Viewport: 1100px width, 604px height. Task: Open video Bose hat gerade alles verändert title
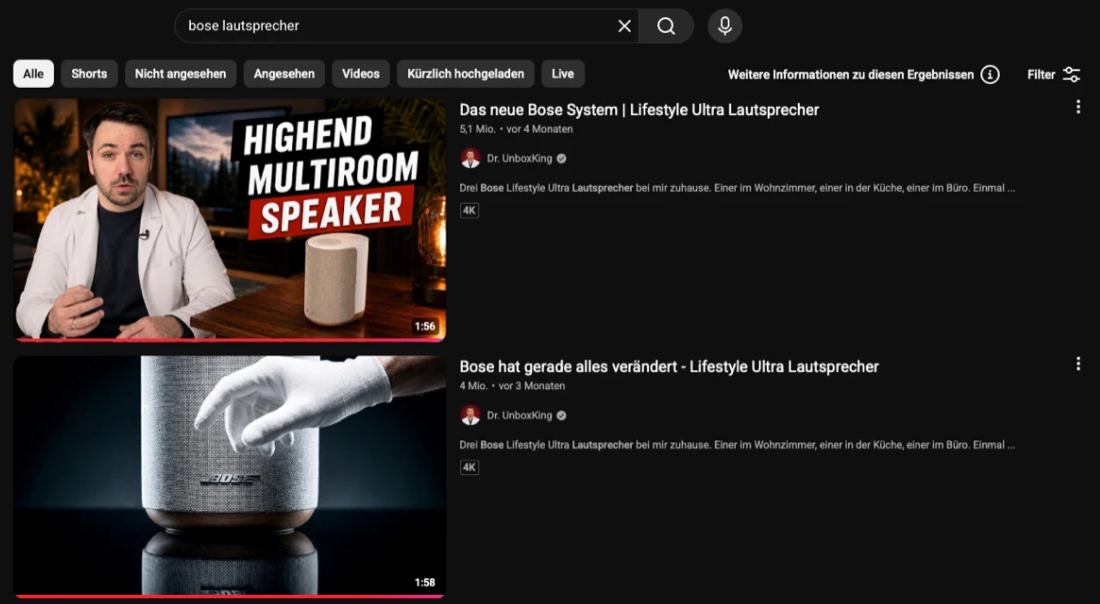[669, 366]
